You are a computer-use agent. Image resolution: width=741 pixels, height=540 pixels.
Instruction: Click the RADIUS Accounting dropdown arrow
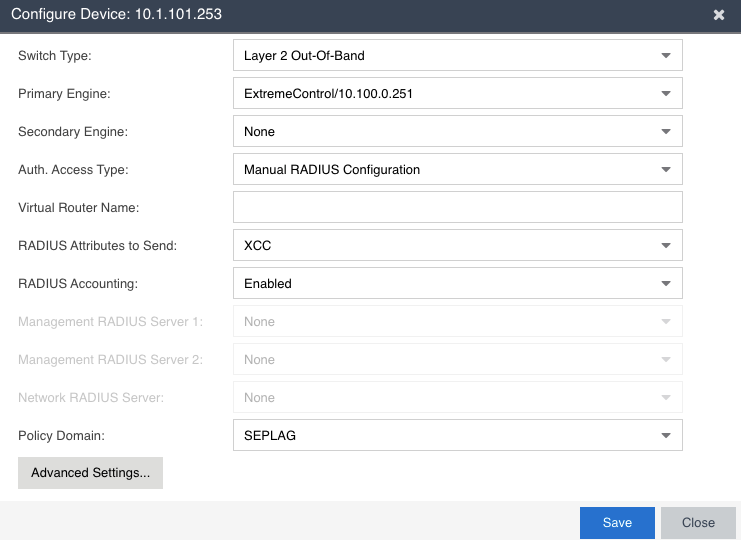click(x=666, y=284)
